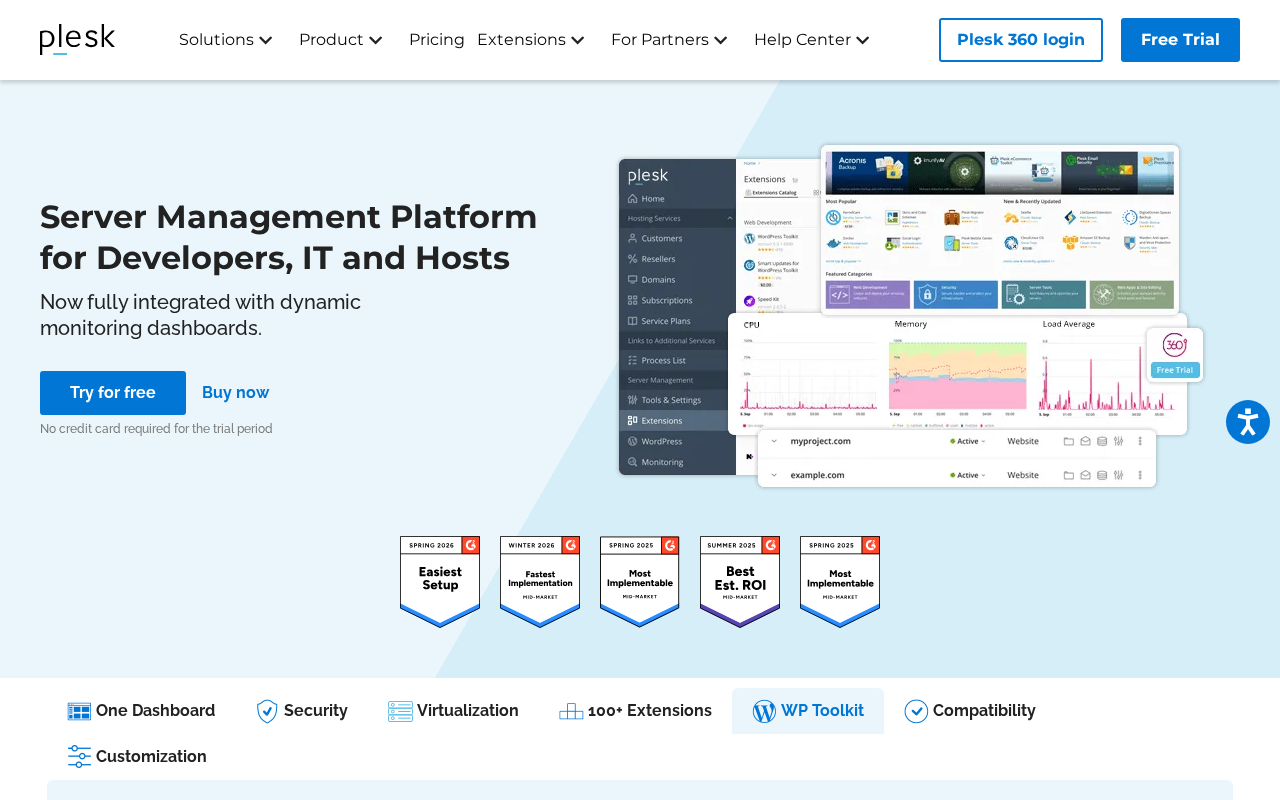The image size is (1280, 800).
Task: Switch to the Compatibility tab
Action: [970, 711]
